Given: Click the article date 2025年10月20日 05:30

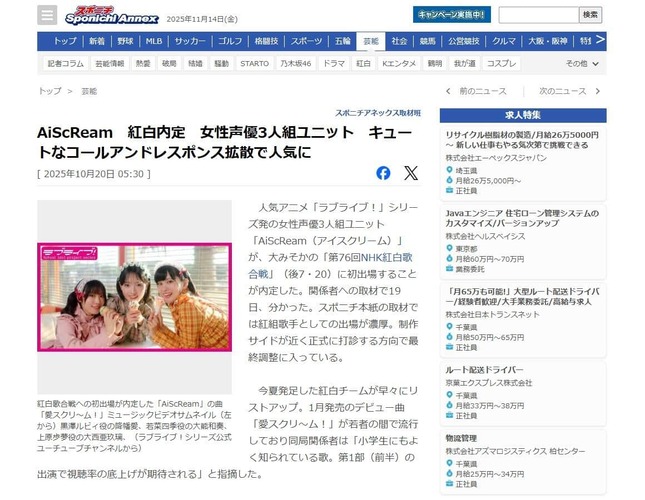Looking at the screenshot, I should 94,174.
